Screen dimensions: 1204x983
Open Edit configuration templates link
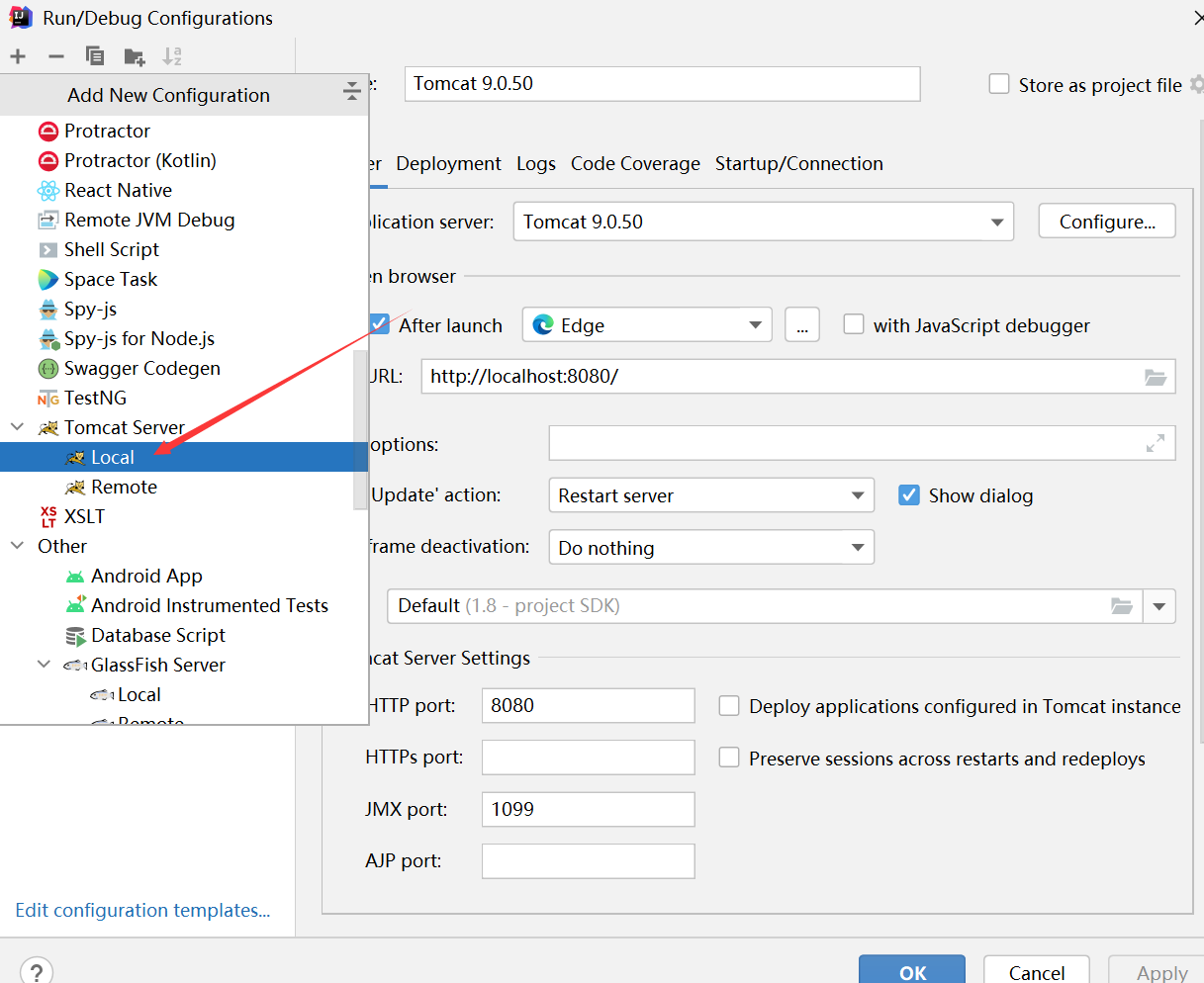click(142, 910)
